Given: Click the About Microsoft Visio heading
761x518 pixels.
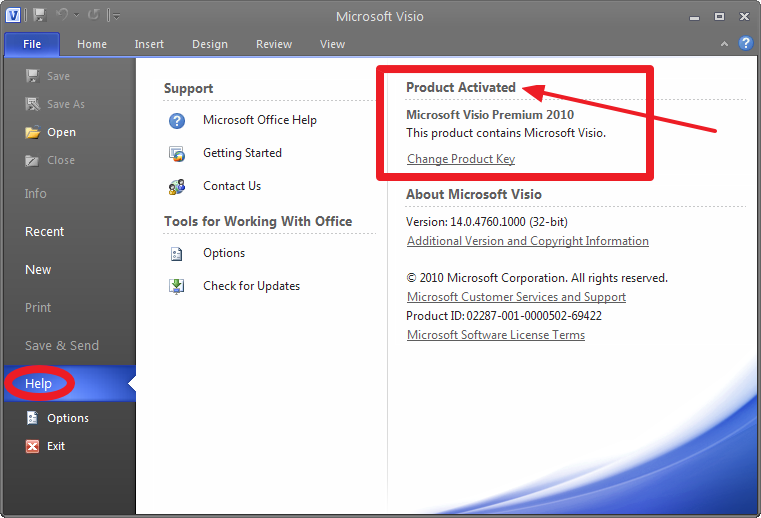Looking at the screenshot, I should (474, 194).
